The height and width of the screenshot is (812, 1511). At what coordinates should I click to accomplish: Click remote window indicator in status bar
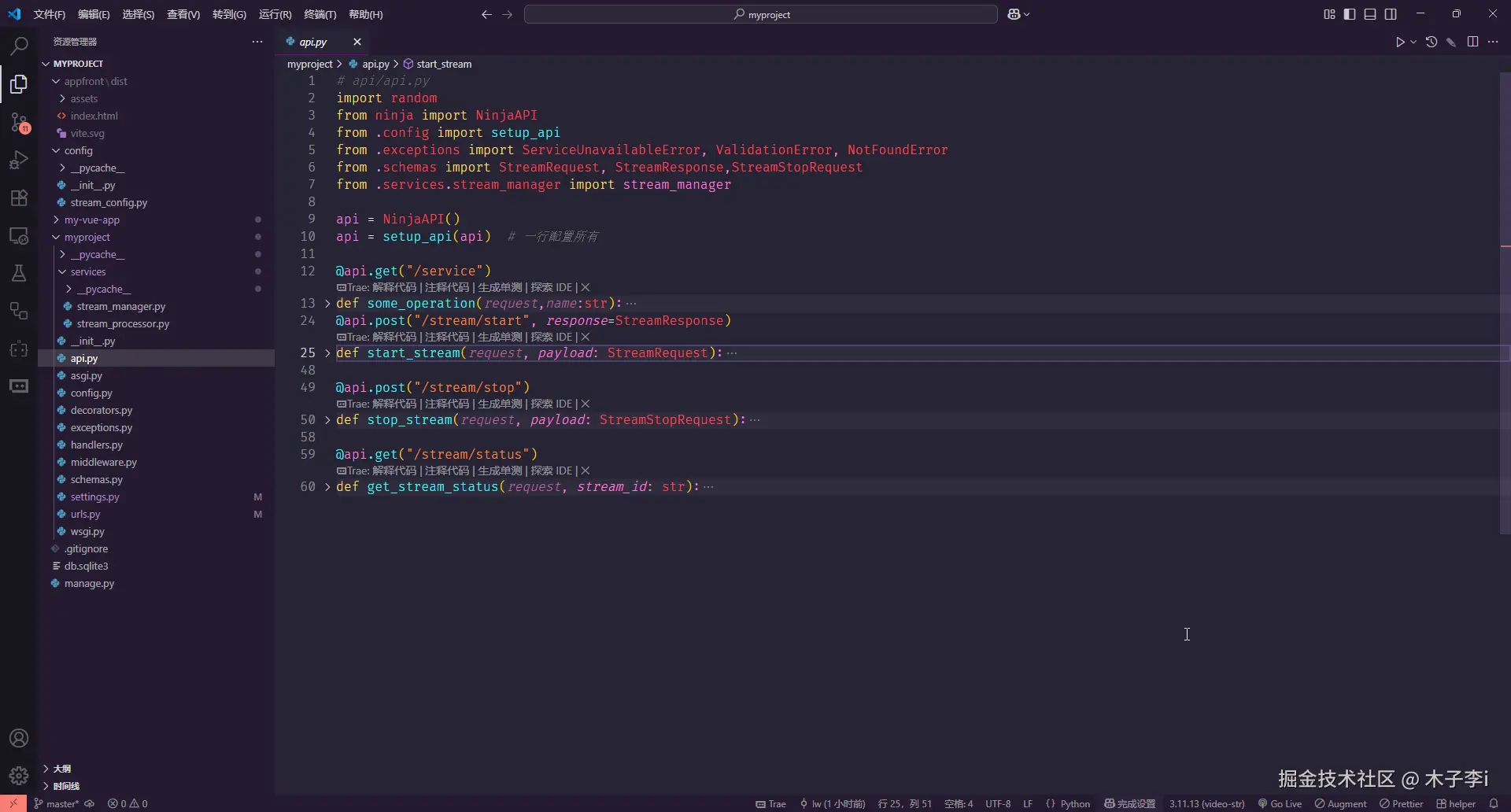[13, 803]
